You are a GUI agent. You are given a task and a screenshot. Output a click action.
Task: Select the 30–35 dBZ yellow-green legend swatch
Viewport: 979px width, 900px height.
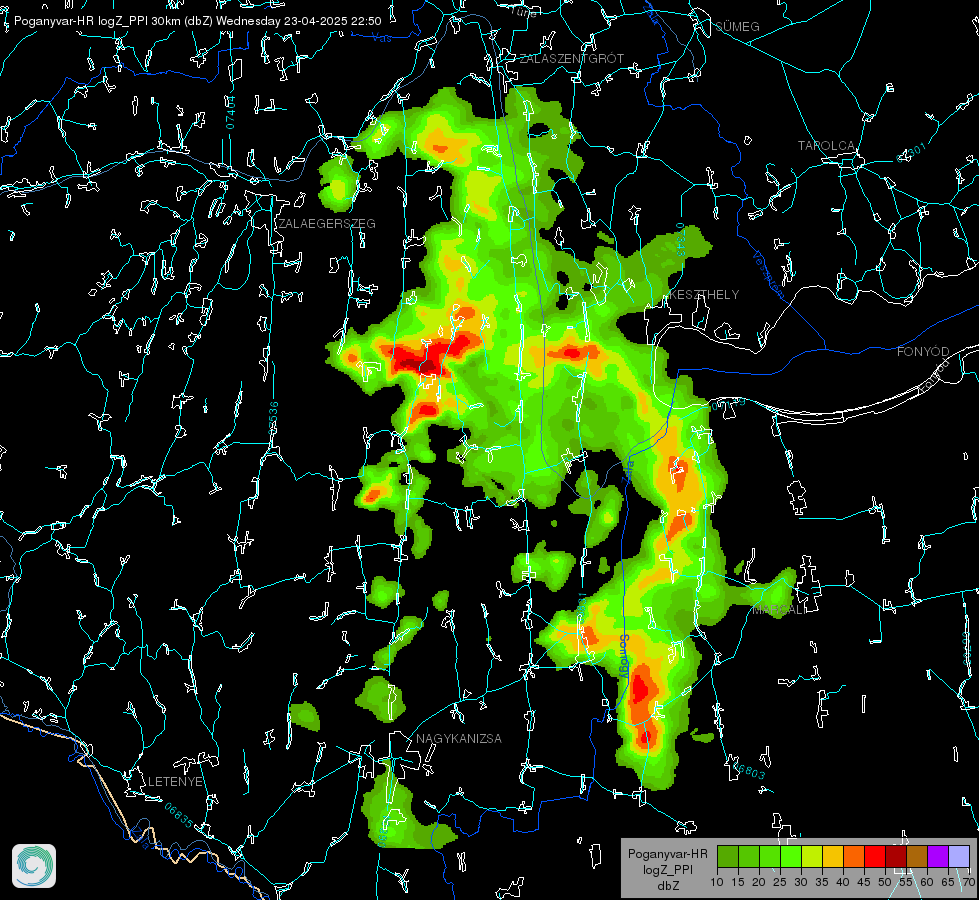pos(812,856)
